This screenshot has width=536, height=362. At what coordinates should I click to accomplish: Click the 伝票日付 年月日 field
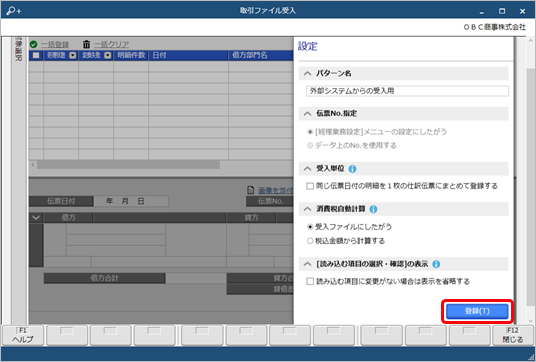[131, 201]
